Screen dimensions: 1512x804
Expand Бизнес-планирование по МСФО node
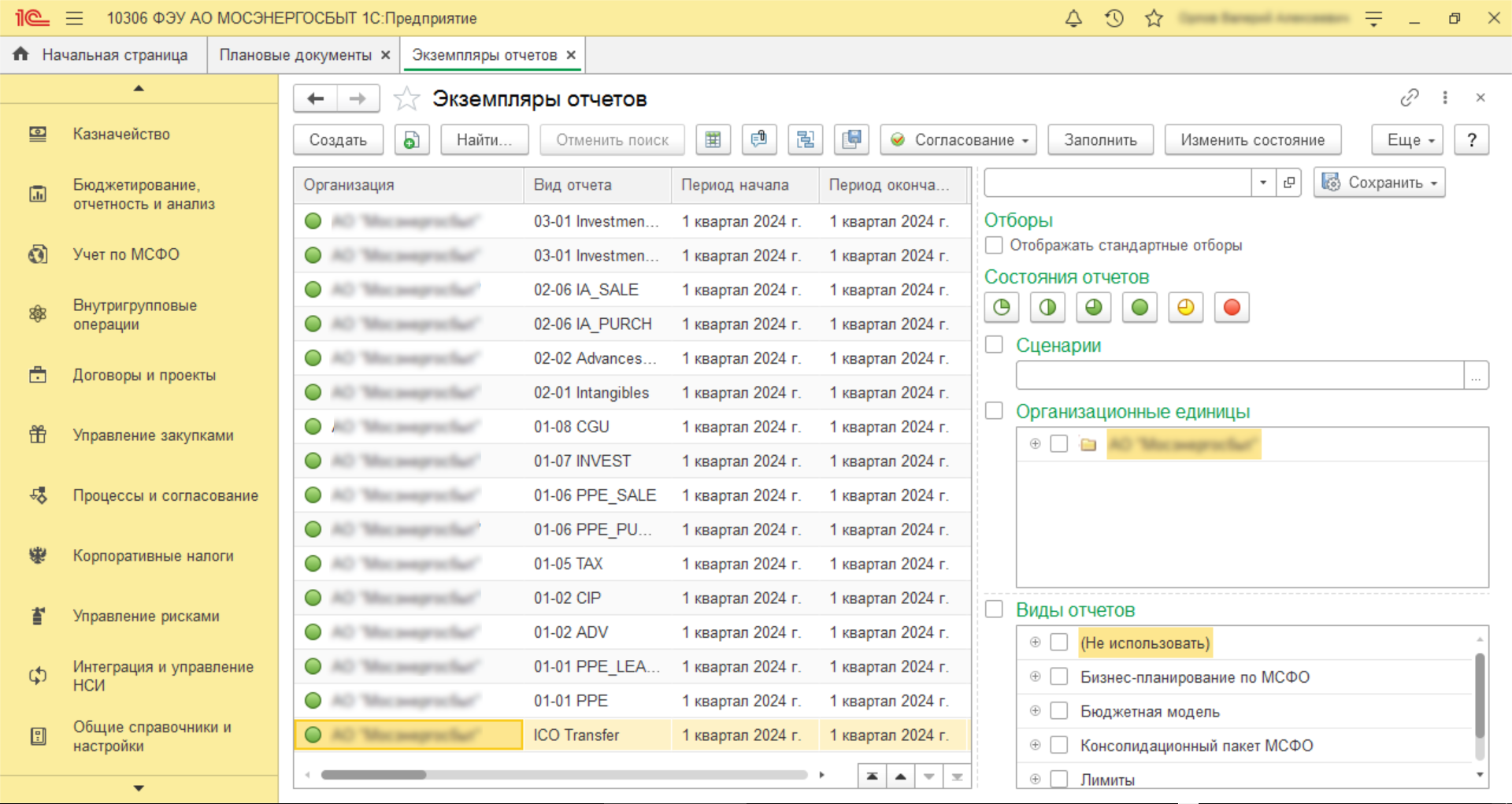1035,676
